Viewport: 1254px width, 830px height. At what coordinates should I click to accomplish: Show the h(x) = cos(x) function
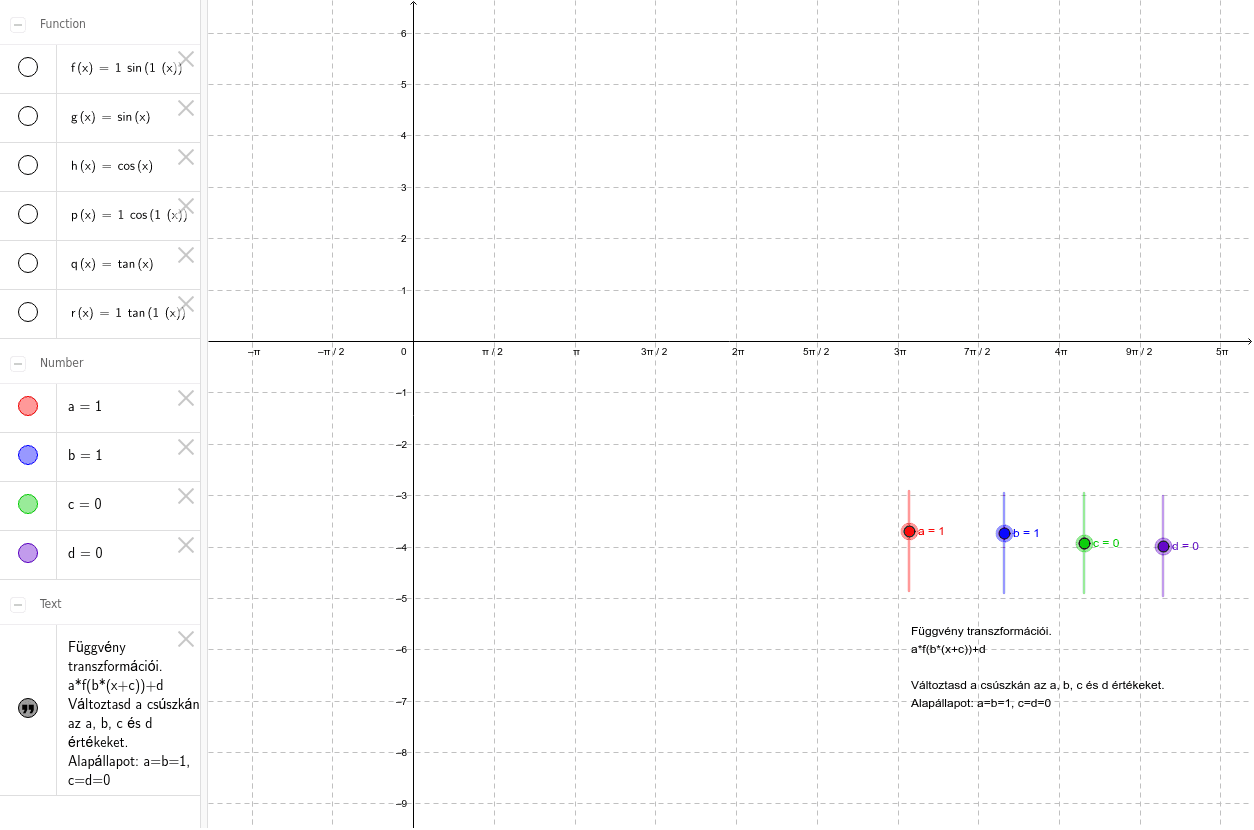28,165
